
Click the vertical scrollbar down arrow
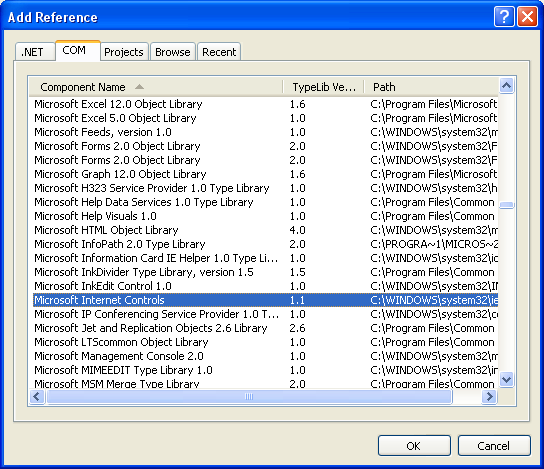pyautogui.click(x=507, y=379)
